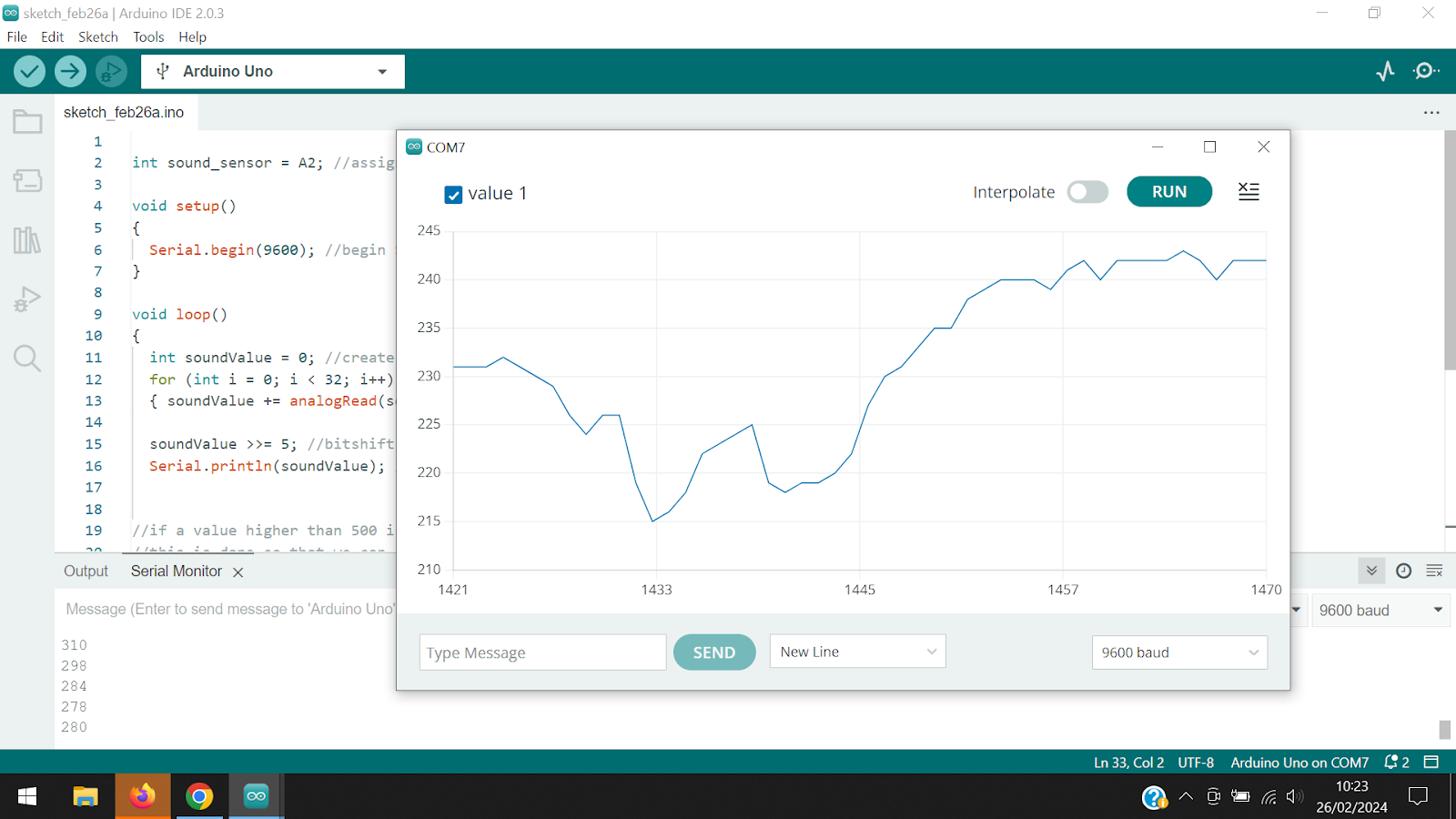1456x819 pixels.
Task: Switch to the Output tab
Action: pyautogui.click(x=86, y=571)
